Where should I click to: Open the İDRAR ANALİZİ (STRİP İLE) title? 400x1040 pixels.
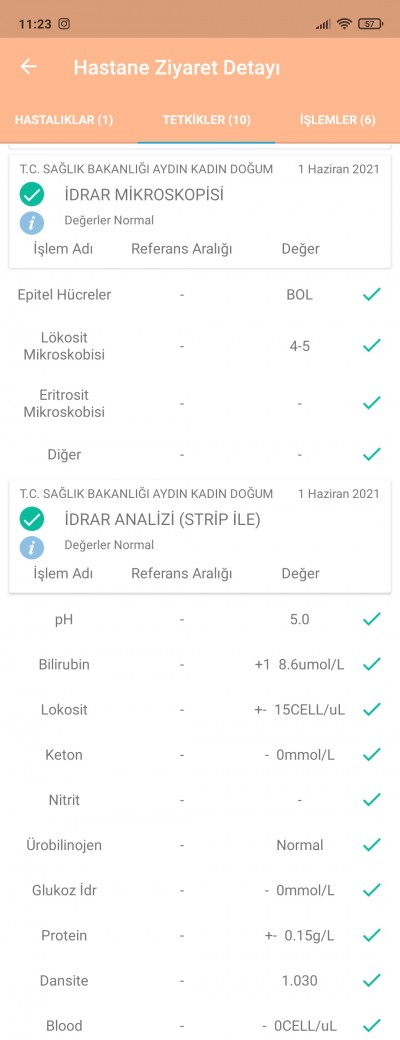pos(163,520)
